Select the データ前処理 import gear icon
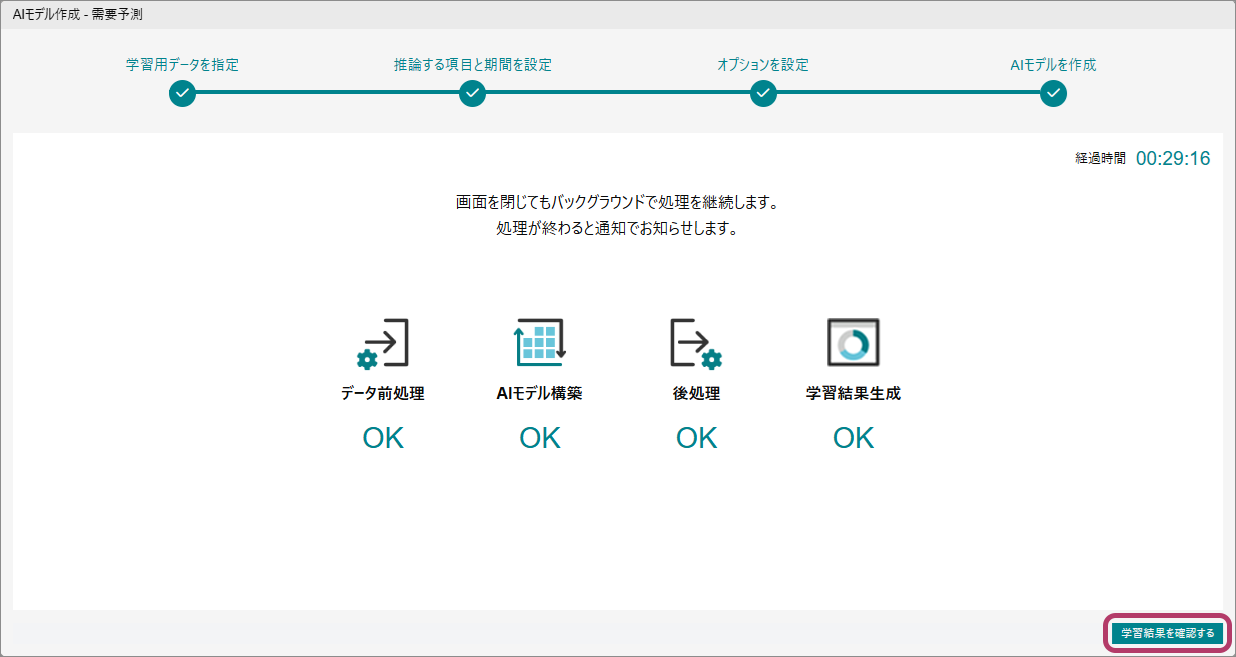1236x657 pixels. [383, 344]
